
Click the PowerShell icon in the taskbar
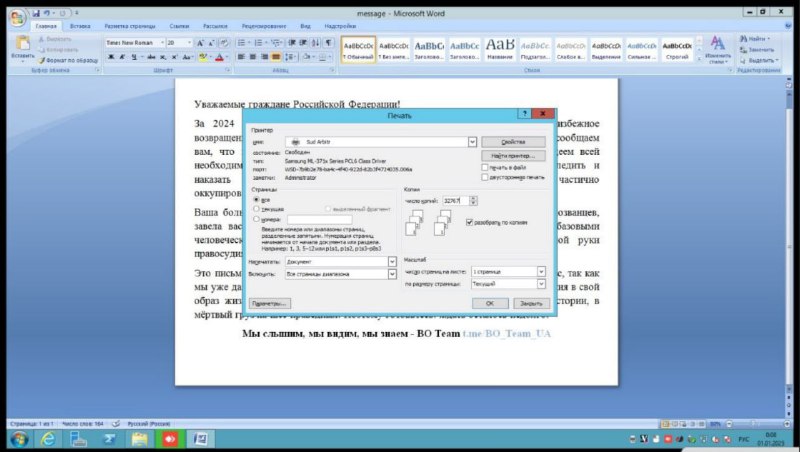[x=109, y=439]
